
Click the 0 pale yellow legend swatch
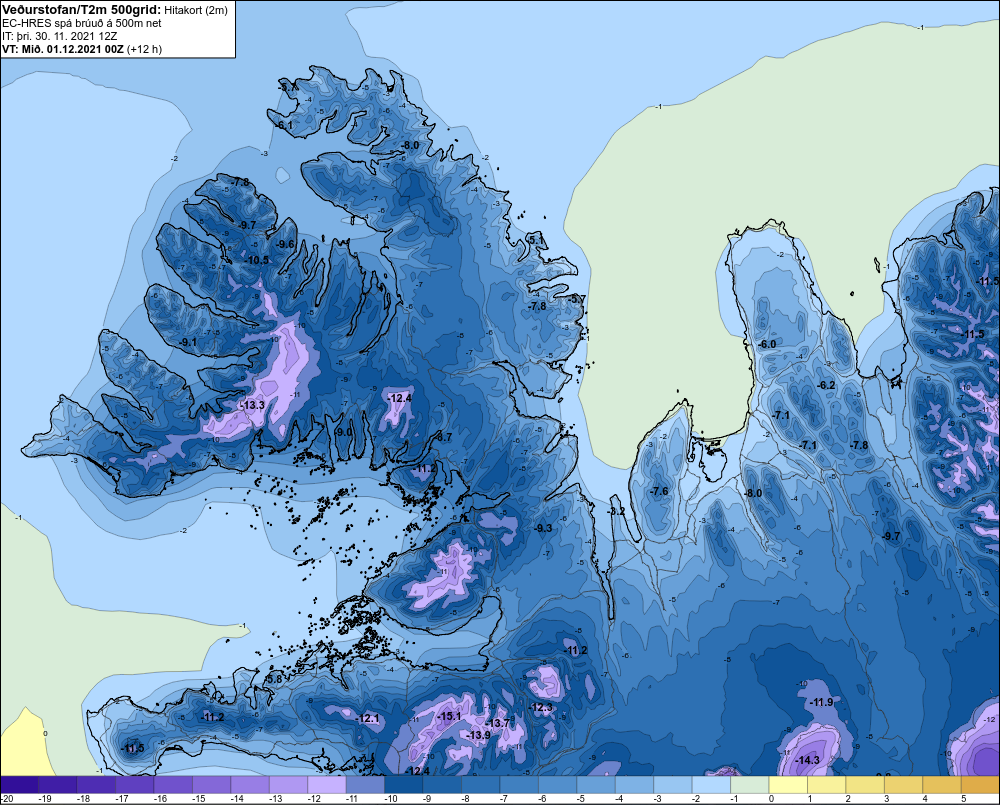[788, 785]
